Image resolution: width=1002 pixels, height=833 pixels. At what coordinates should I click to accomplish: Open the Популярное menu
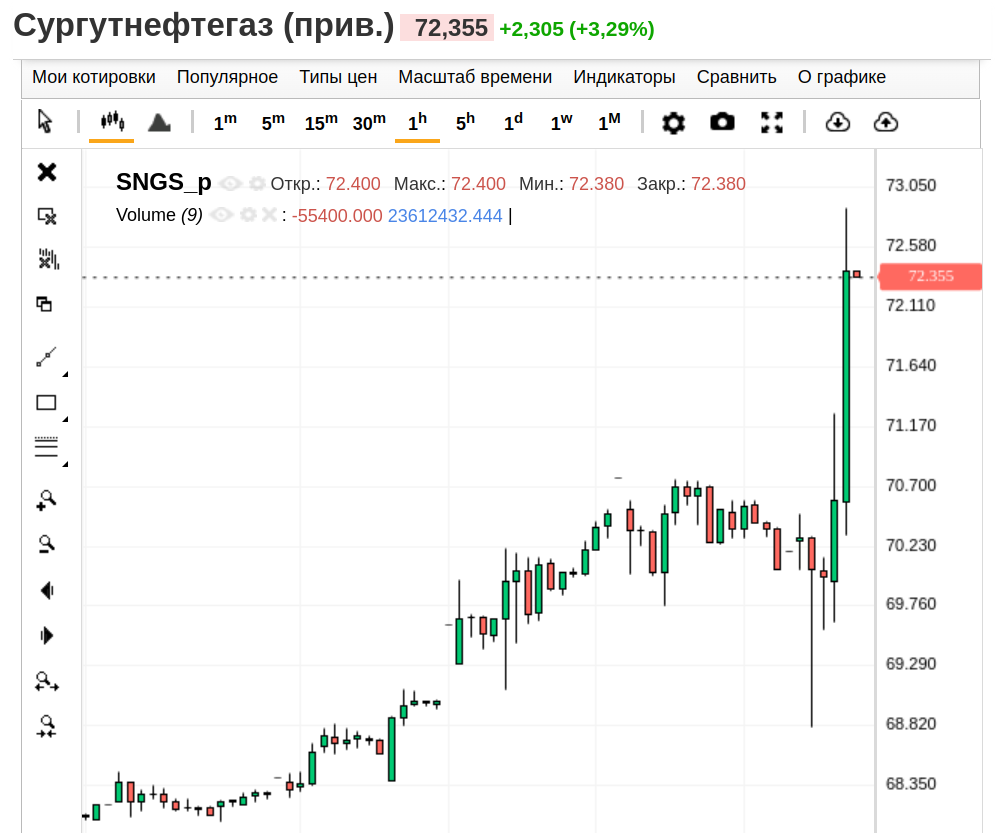(227, 77)
